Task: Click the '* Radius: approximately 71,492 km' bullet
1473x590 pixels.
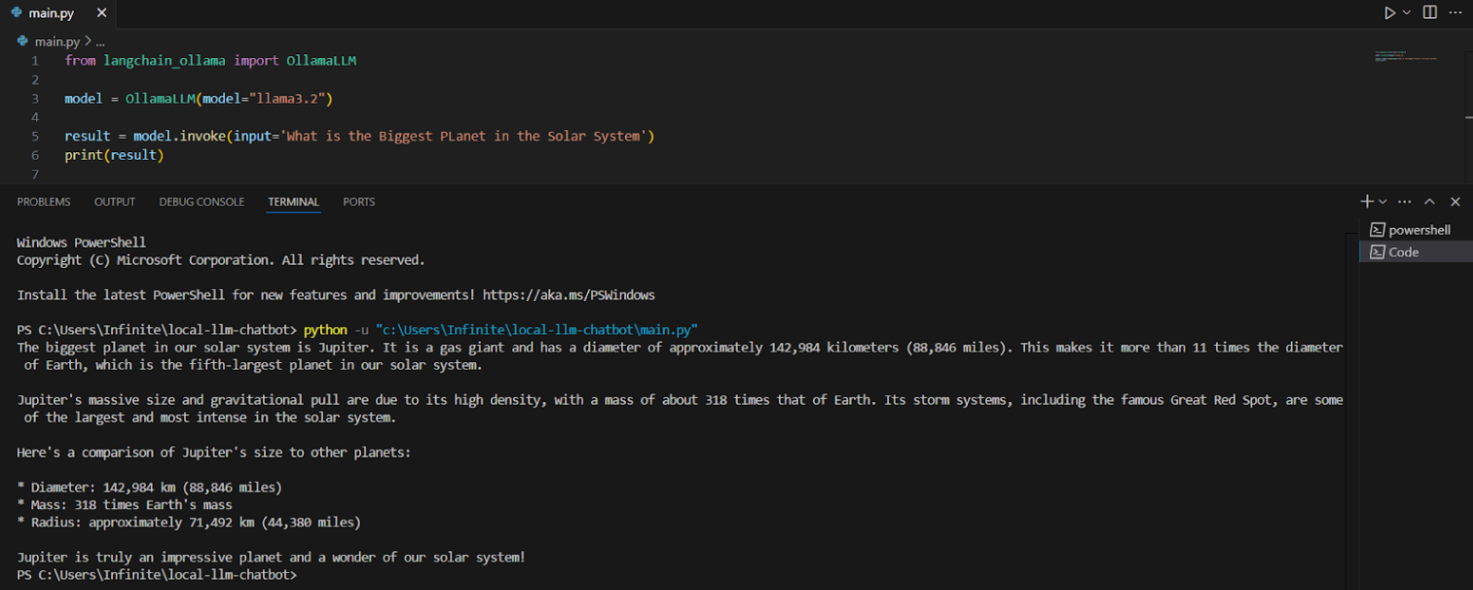Action: [189, 522]
